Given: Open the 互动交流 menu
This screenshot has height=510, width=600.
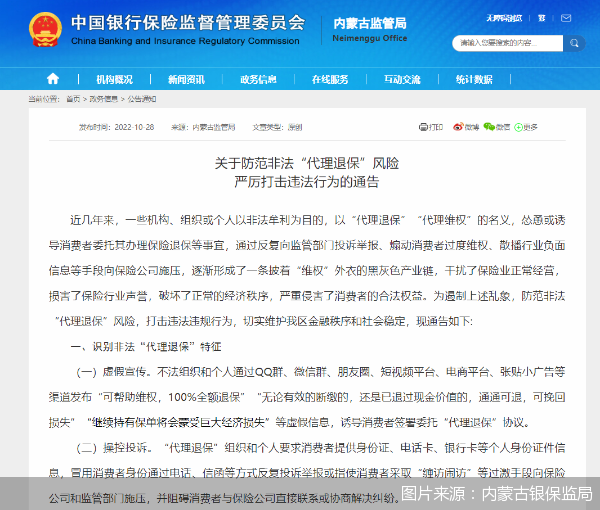Looking at the screenshot, I should (402, 79).
